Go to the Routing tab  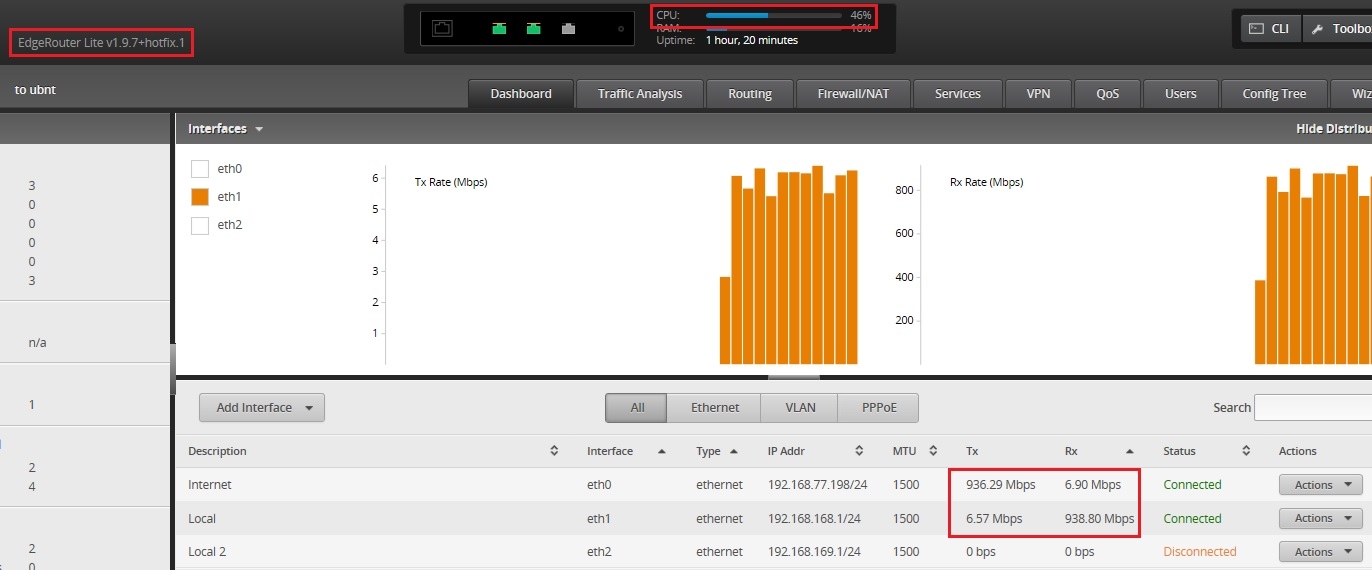(750, 93)
